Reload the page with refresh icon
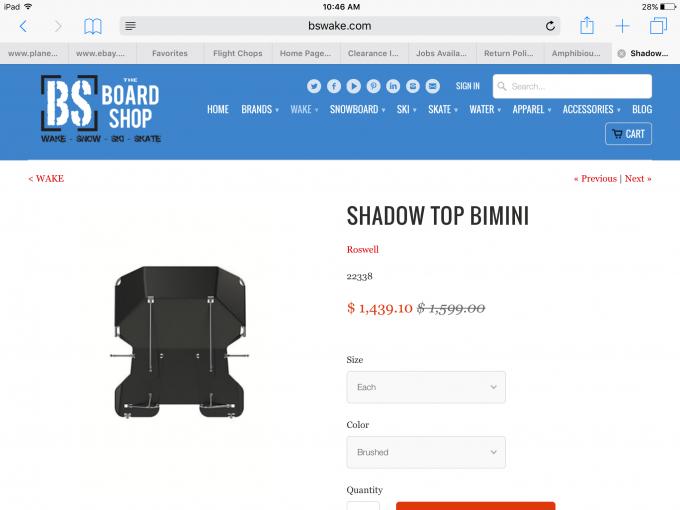This screenshot has height=510, width=680. tap(550, 26)
